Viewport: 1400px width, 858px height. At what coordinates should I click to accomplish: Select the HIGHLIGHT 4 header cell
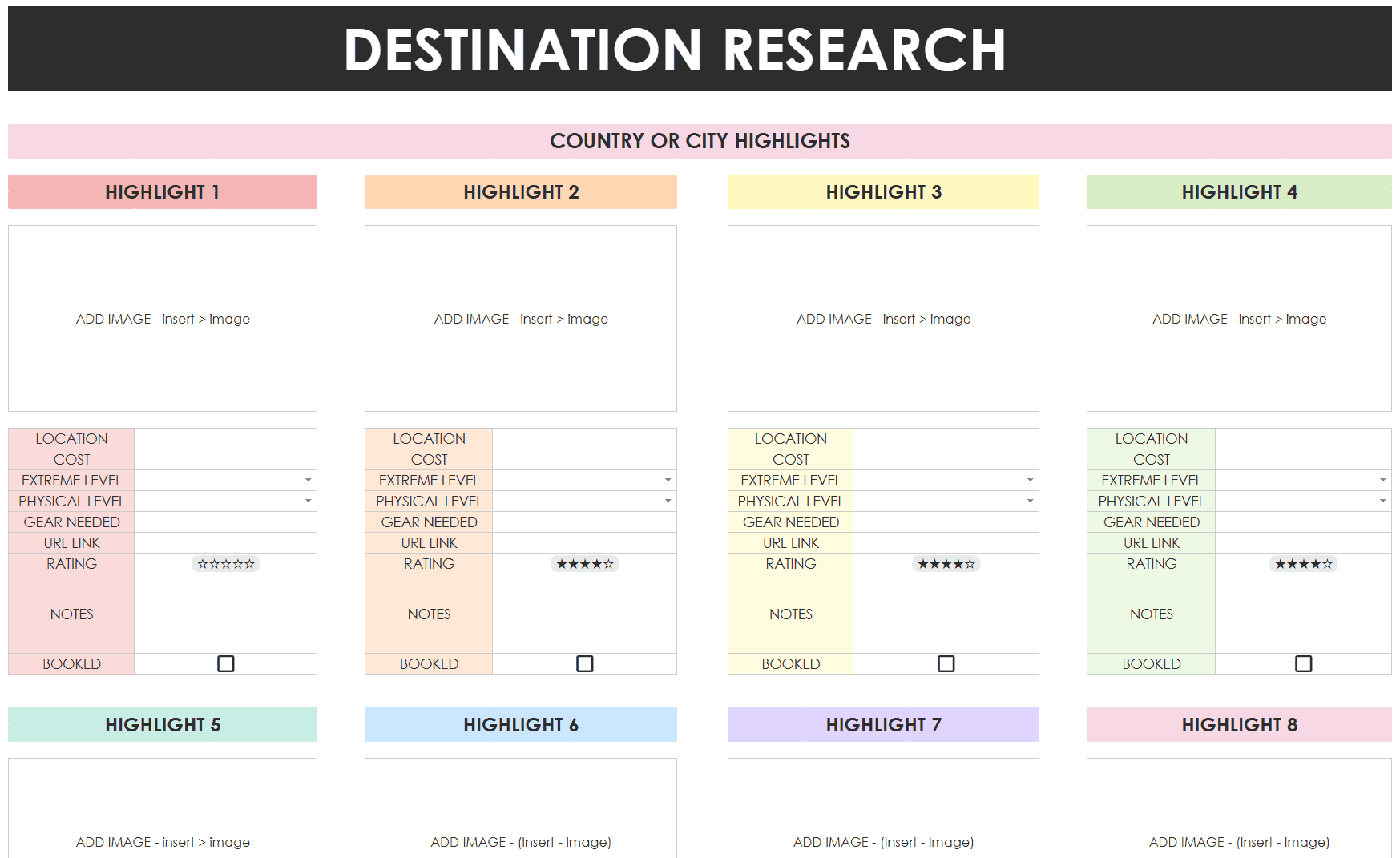click(x=1239, y=192)
